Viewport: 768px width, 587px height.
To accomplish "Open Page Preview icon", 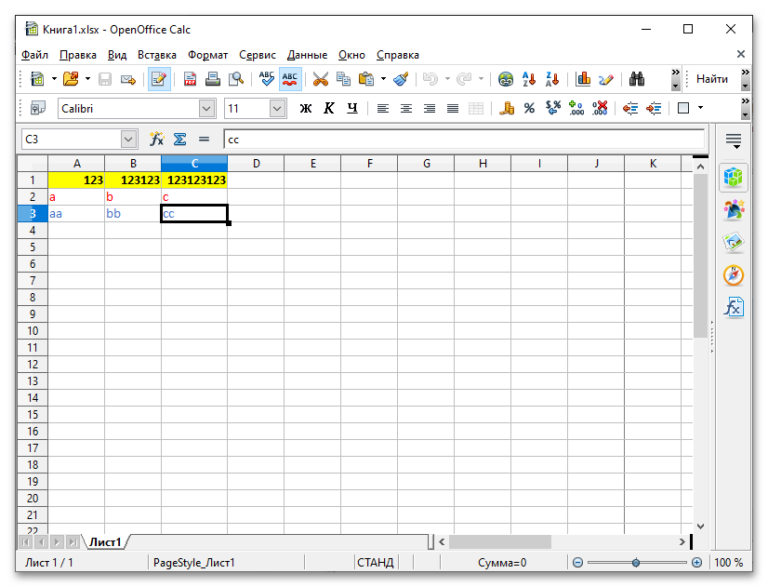I will (236, 79).
